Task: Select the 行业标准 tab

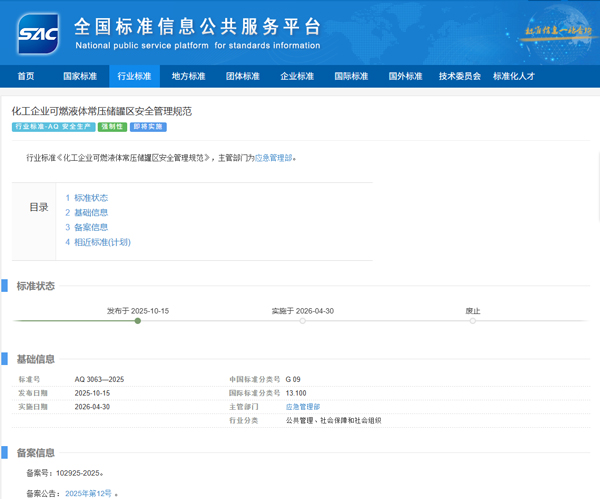Action: tap(134, 76)
